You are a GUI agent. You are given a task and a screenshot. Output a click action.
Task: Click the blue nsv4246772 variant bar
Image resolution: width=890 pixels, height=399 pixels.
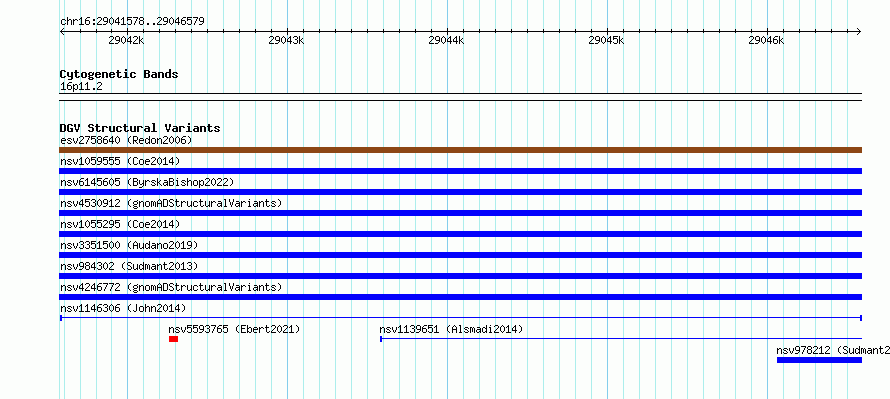click(460, 297)
